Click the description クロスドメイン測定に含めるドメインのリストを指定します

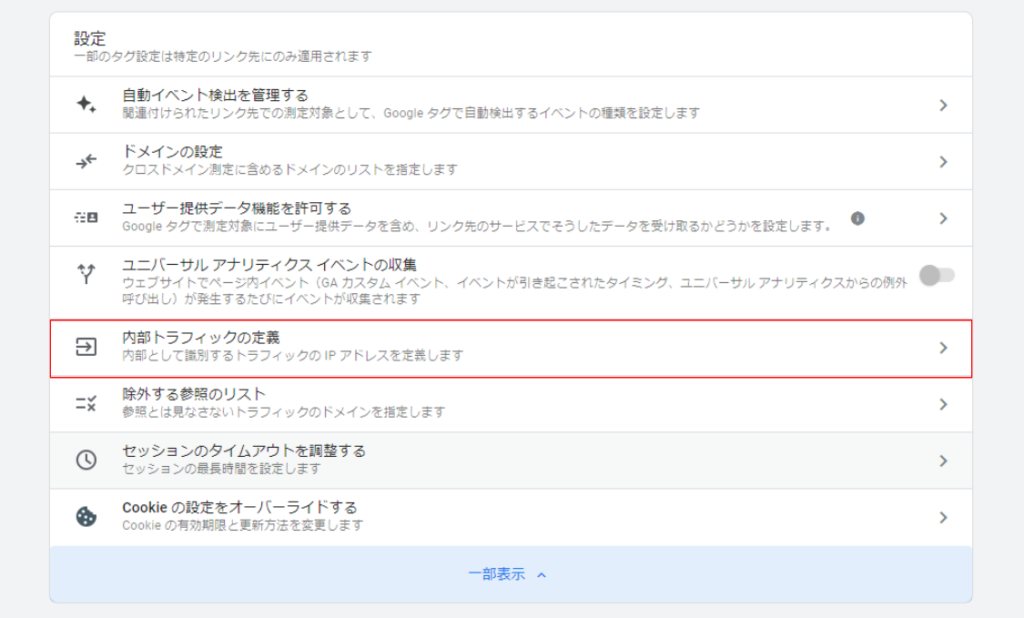(290, 170)
